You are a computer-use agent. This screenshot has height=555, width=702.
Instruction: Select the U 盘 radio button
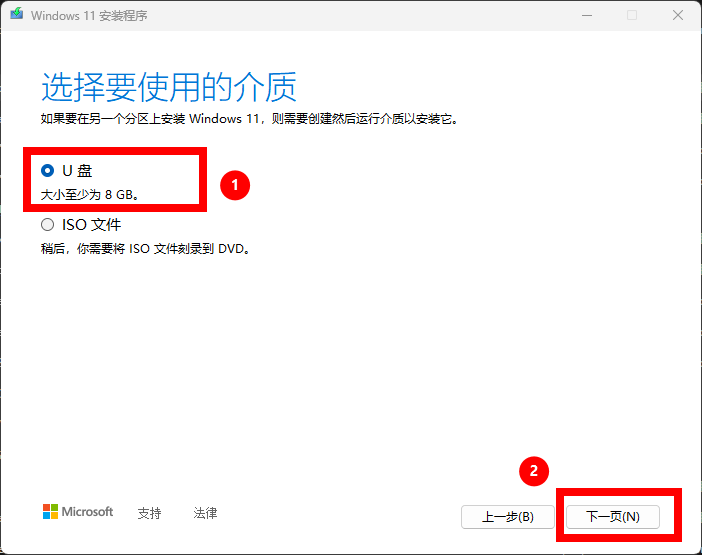tap(48, 171)
